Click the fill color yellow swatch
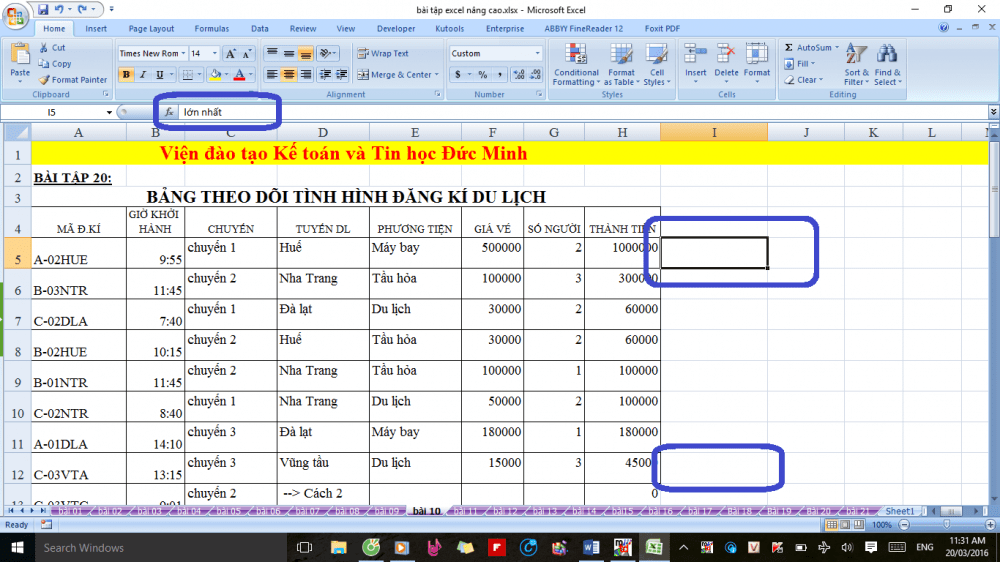This screenshot has height=562, width=1000. (x=216, y=75)
